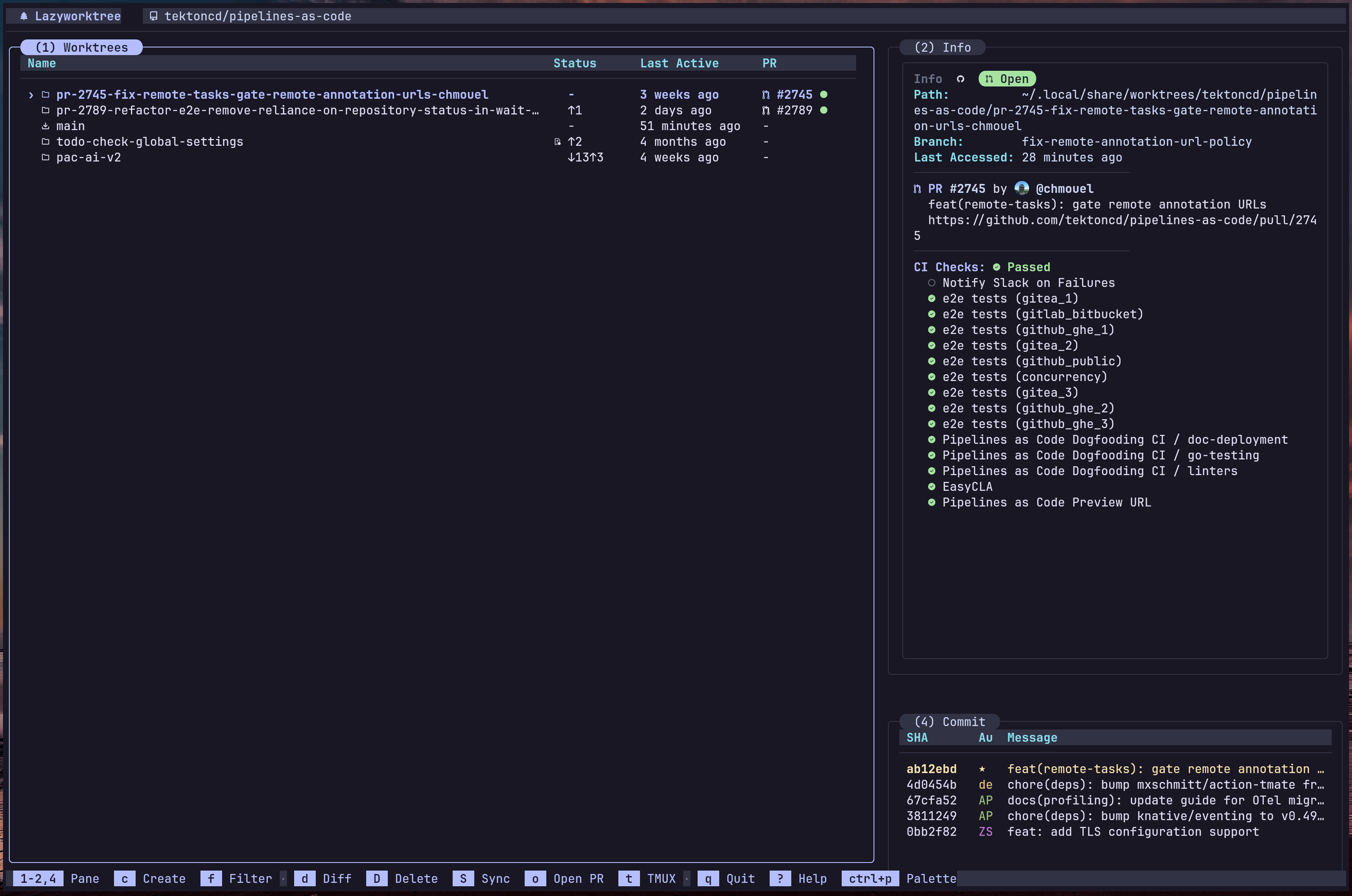Click the Status column header
The width and height of the screenshot is (1352, 896).
click(574, 64)
